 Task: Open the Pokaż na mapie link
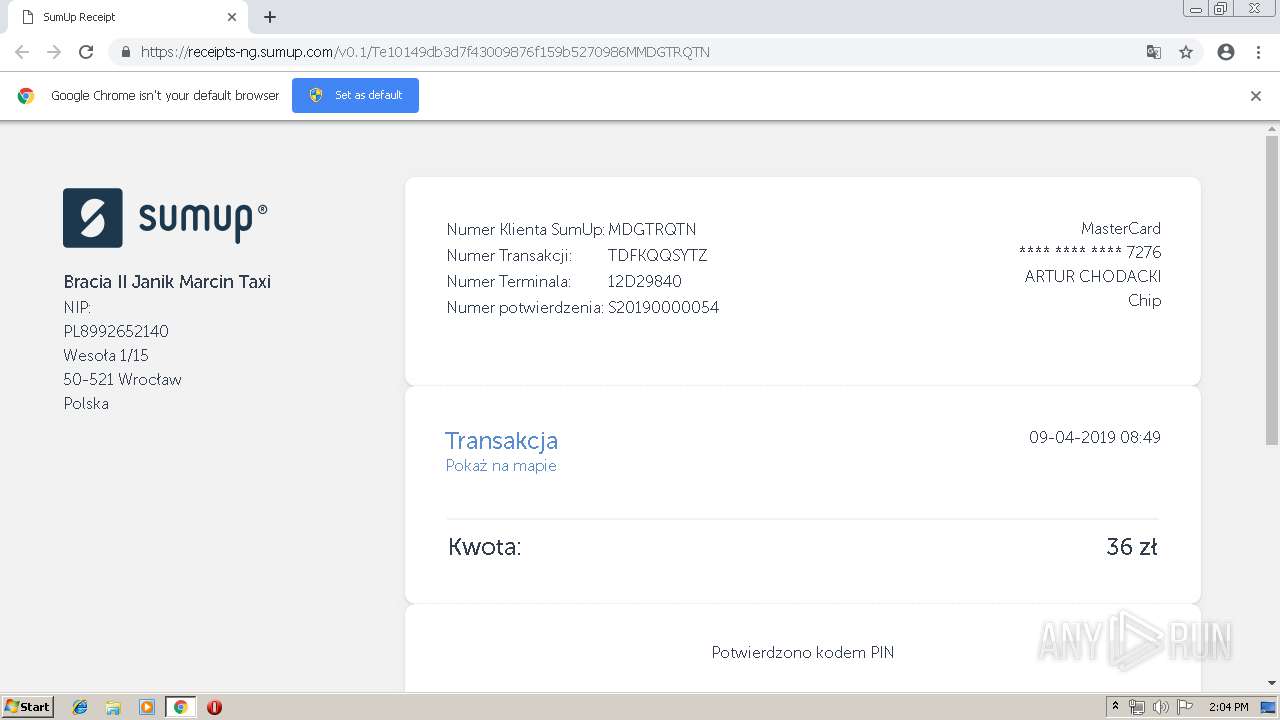(501, 465)
